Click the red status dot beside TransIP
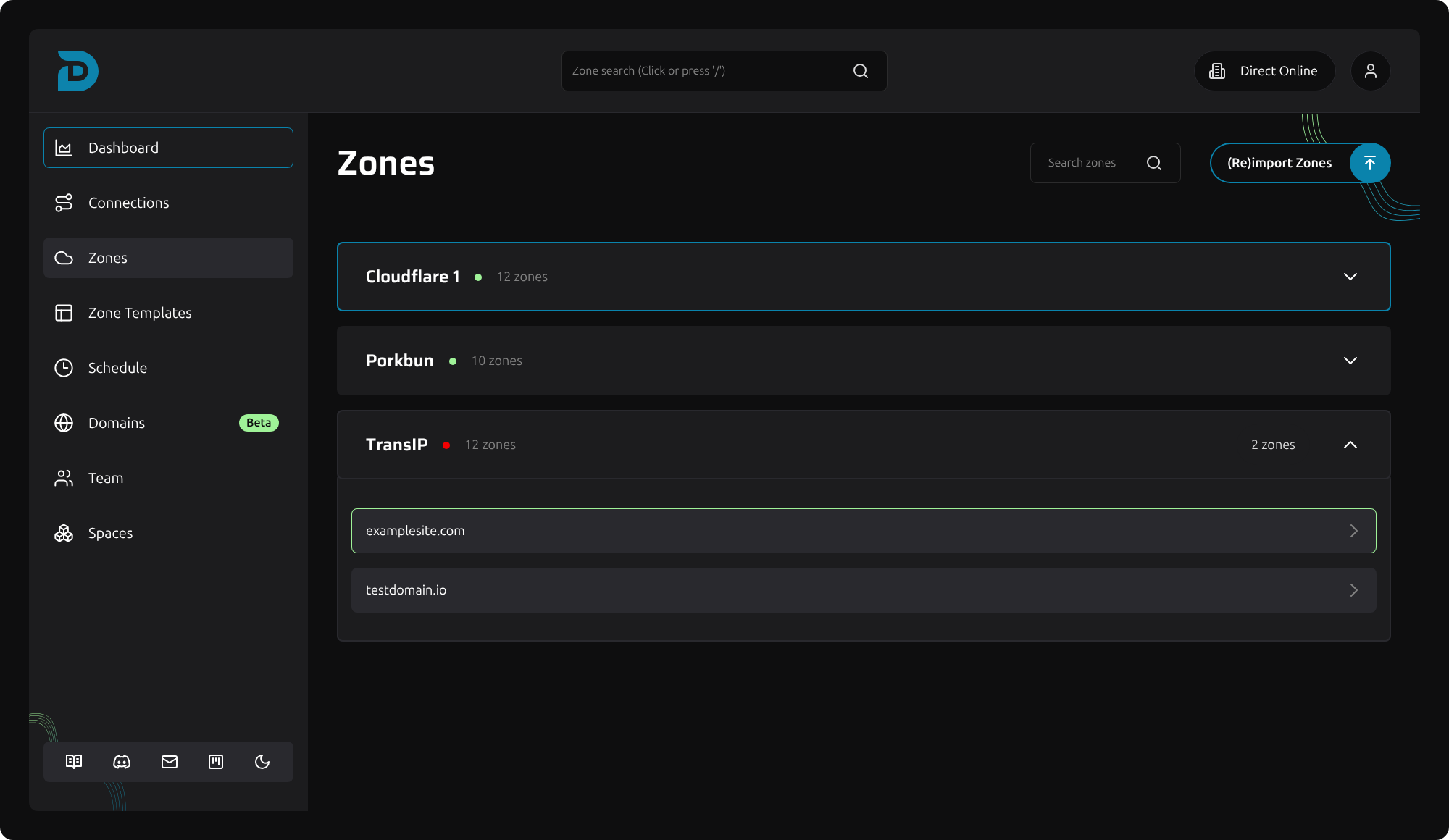Viewport: 1449px width, 840px height. click(446, 445)
